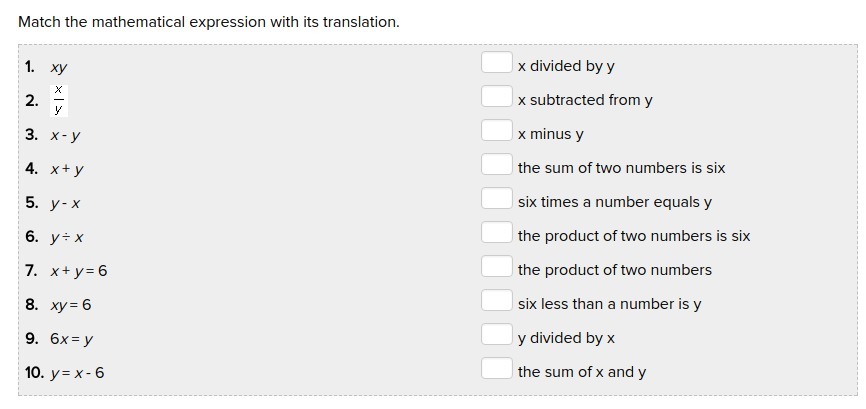Viewport: 866px width, 409px height.
Task: Select the box next to 'x subtracted from y'
Action: 496,97
